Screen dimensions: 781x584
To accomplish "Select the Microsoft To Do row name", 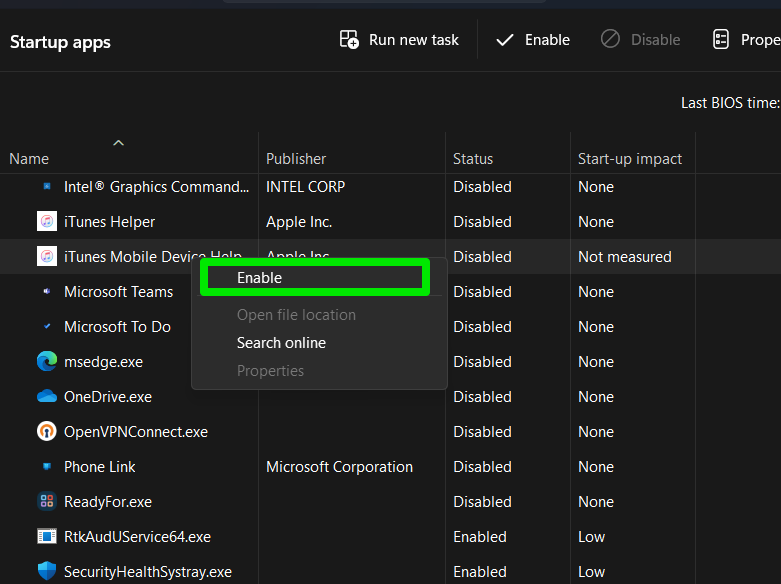I will (x=117, y=326).
